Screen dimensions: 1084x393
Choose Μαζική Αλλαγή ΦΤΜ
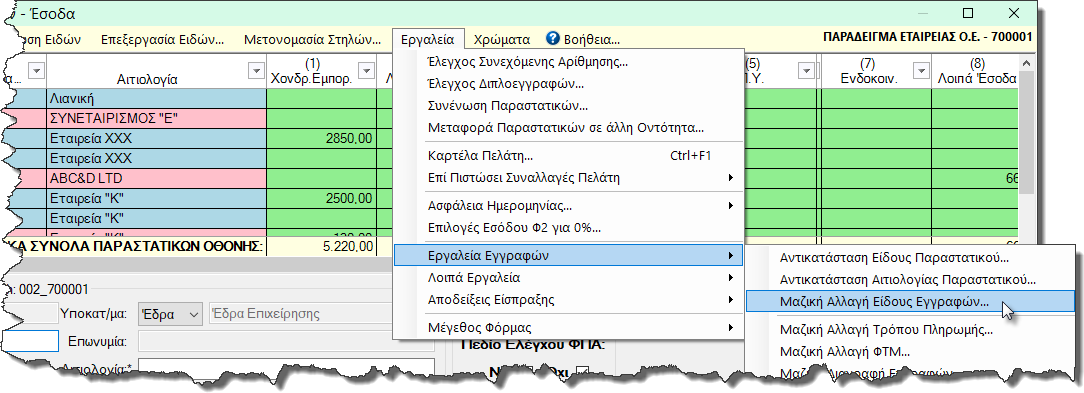click(x=911, y=351)
